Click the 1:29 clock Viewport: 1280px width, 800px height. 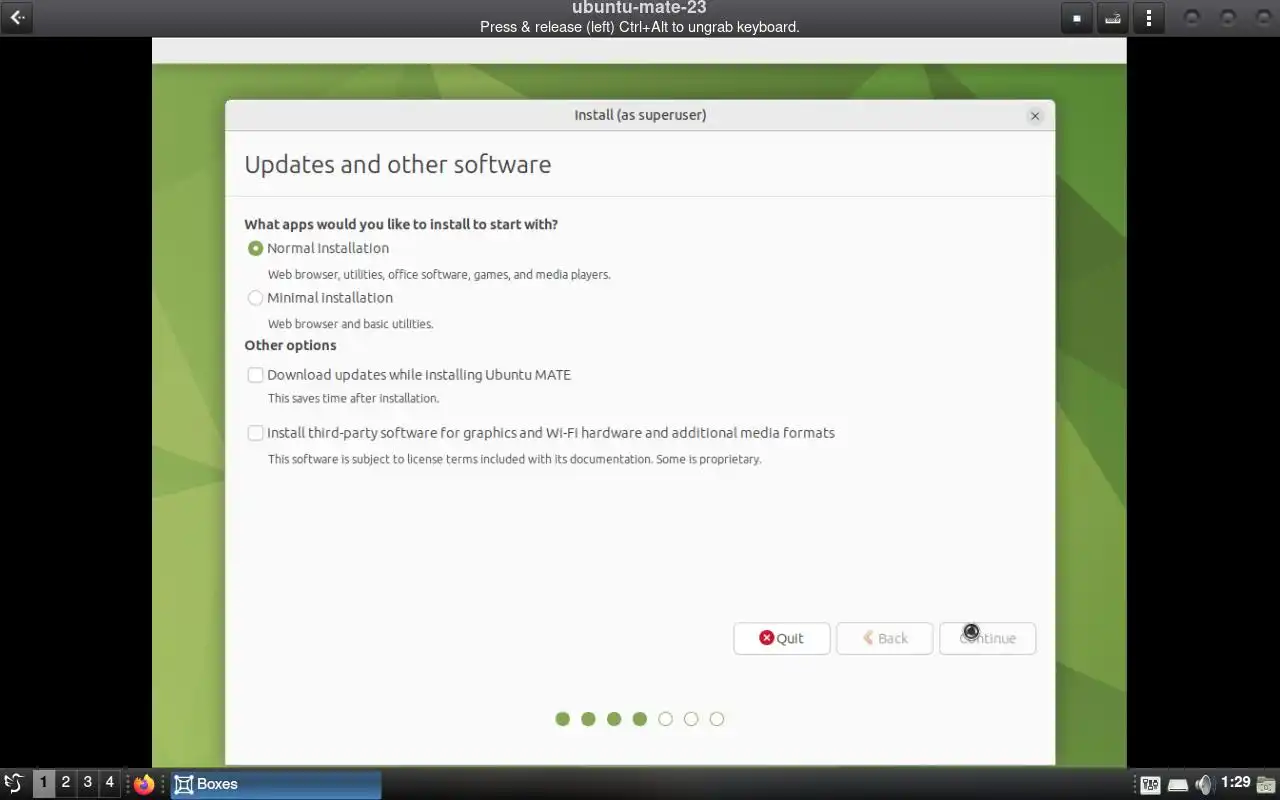click(x=1236, y=783)
